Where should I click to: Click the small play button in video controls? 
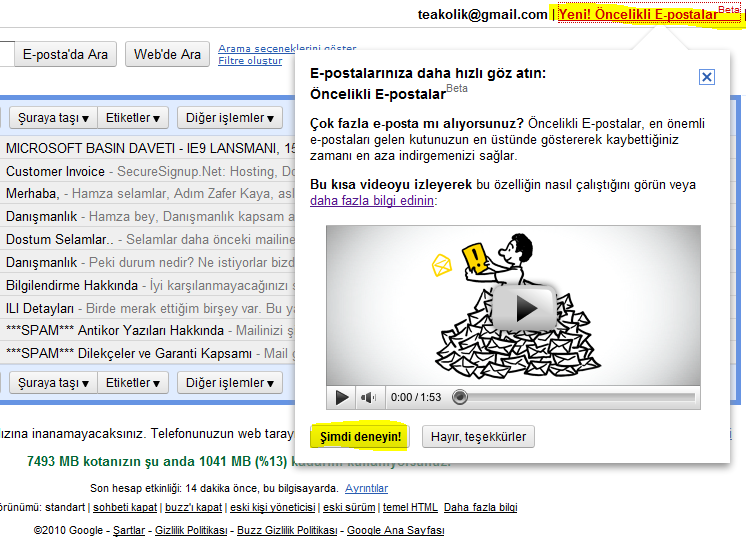(x=341, y=397)
